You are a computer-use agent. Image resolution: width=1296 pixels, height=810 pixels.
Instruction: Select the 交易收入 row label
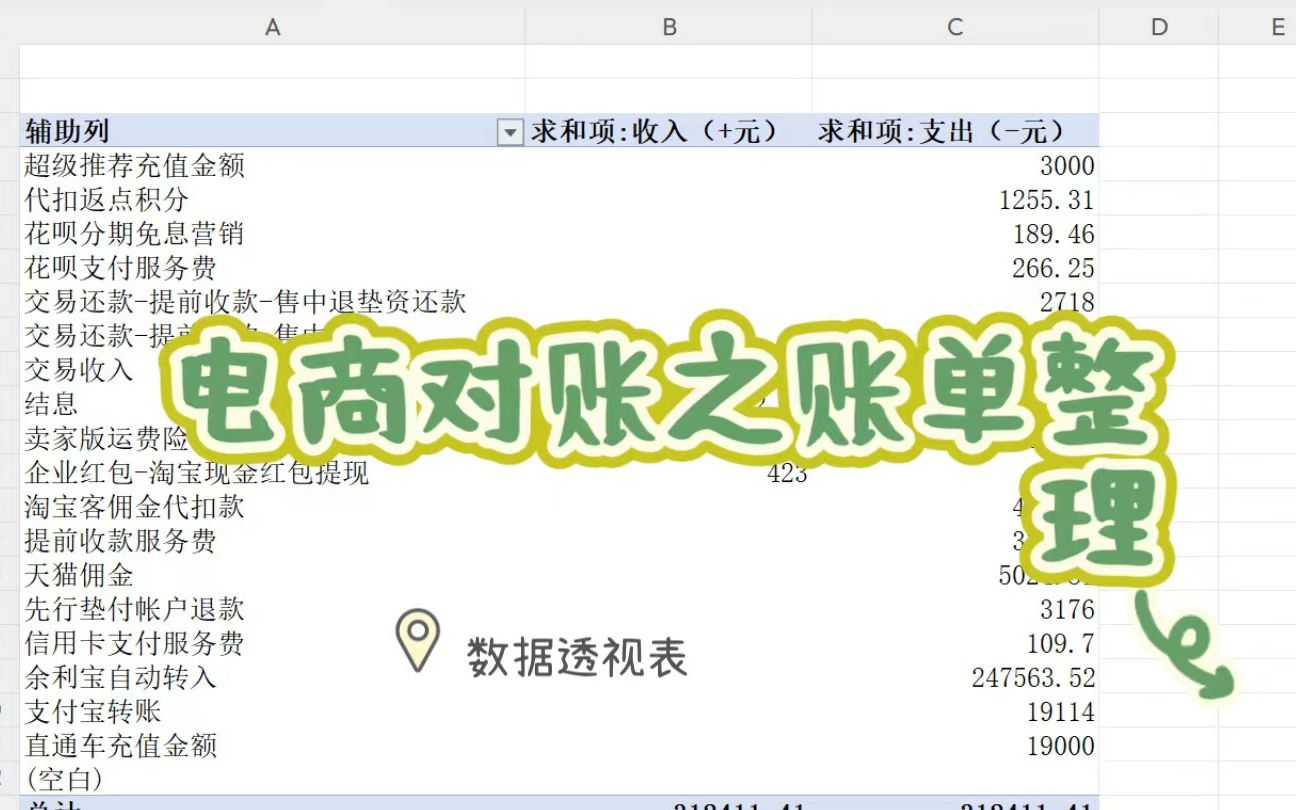click(78, 369)
